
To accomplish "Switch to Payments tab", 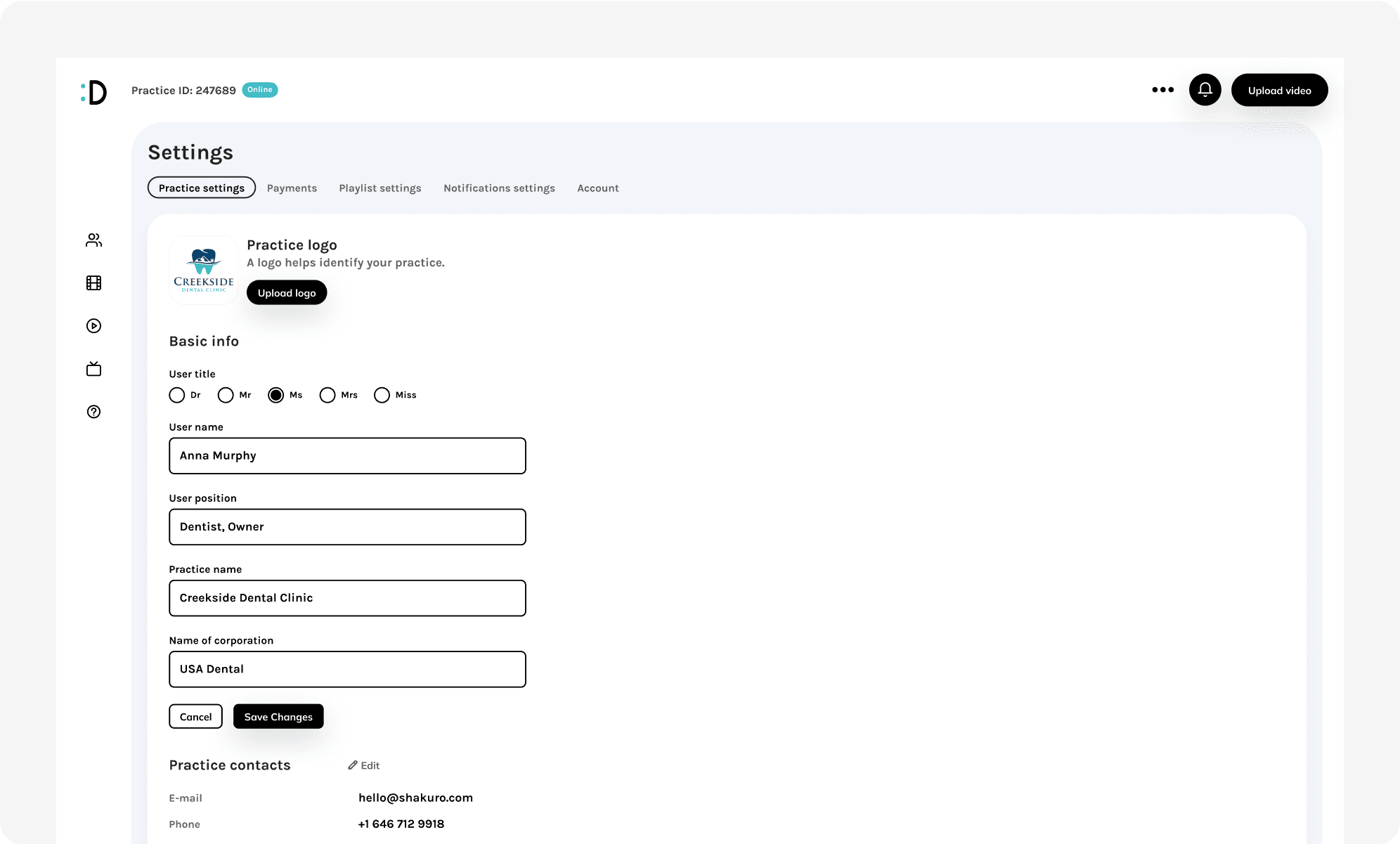I will point(292,188).
